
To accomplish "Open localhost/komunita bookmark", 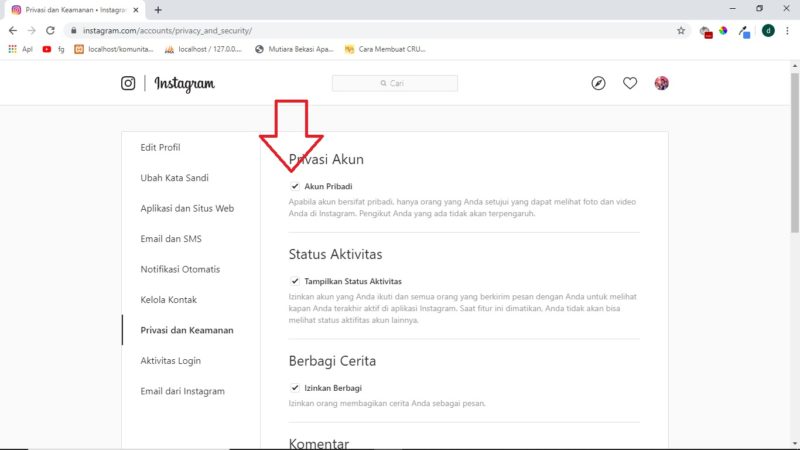I will click(114, 49).
